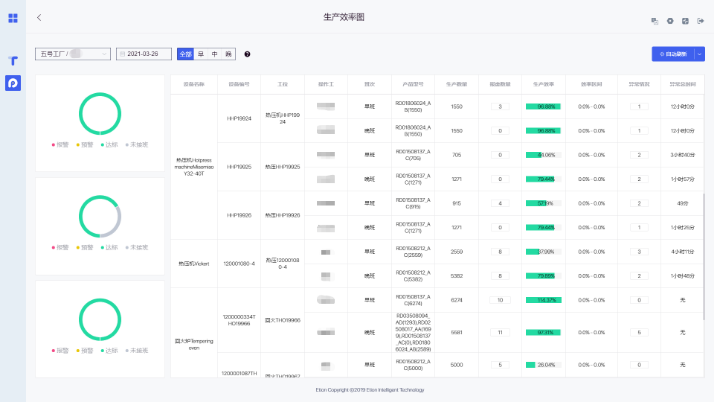Screen dimensions: 714x402
Task: Click the question mark help icon
Action: click(247, 54)
